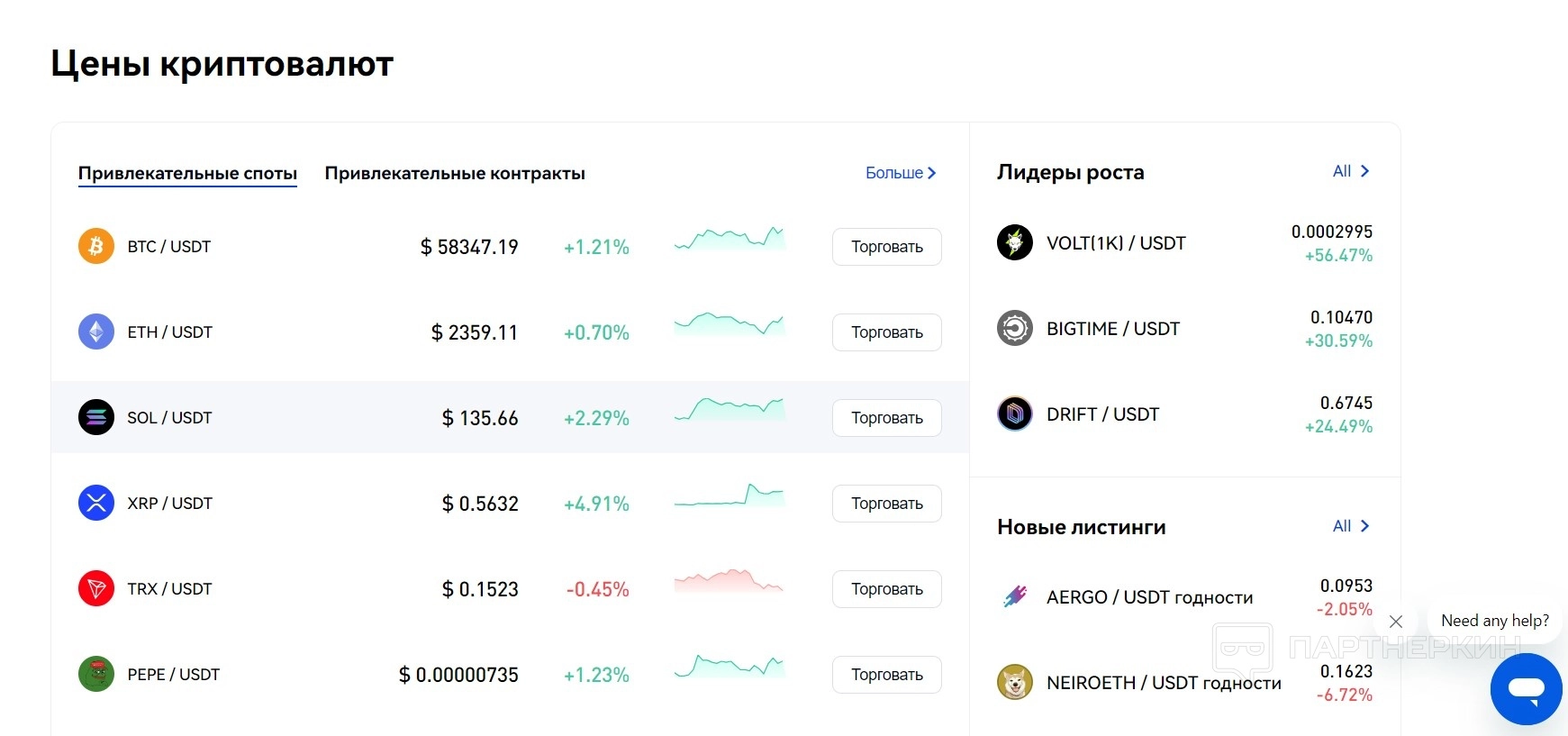Click the Solana coin icon
Image resolution: width=1568 pixels, height=736 pixels.
tap(96, 417)
